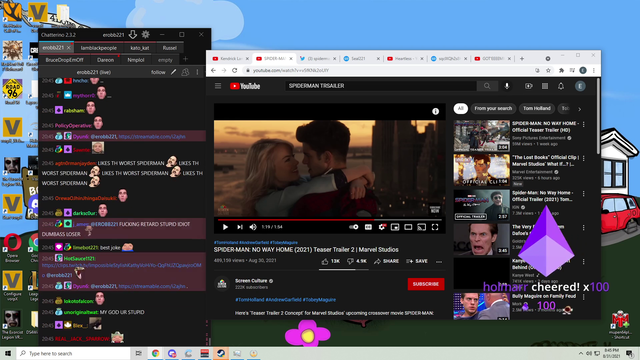Image resolution: width=640 pixels, height=360 pixels.
Task: Expand the chip filter row right chevron
Action: tap(579, 109)
